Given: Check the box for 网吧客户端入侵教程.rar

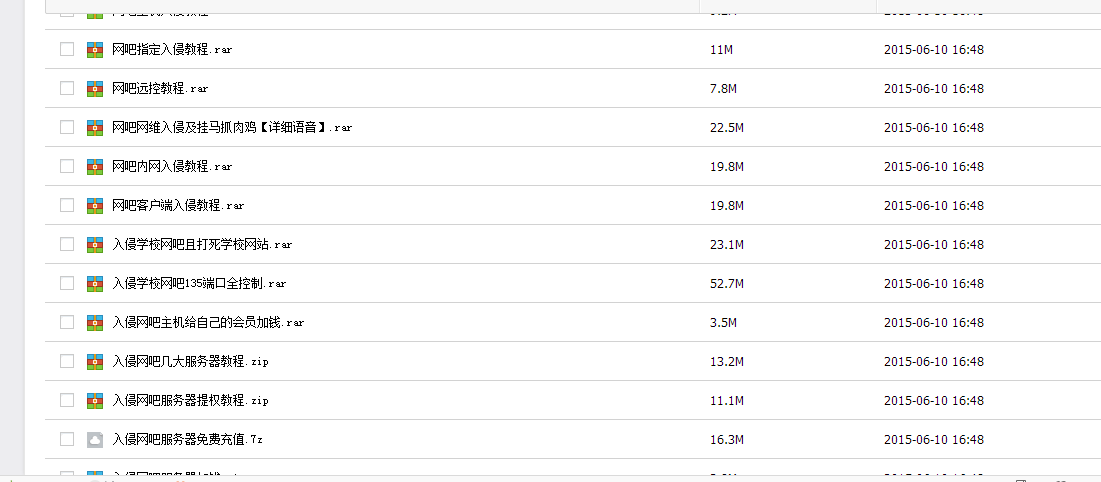Looking at the screenshot, I should (67, 205).
